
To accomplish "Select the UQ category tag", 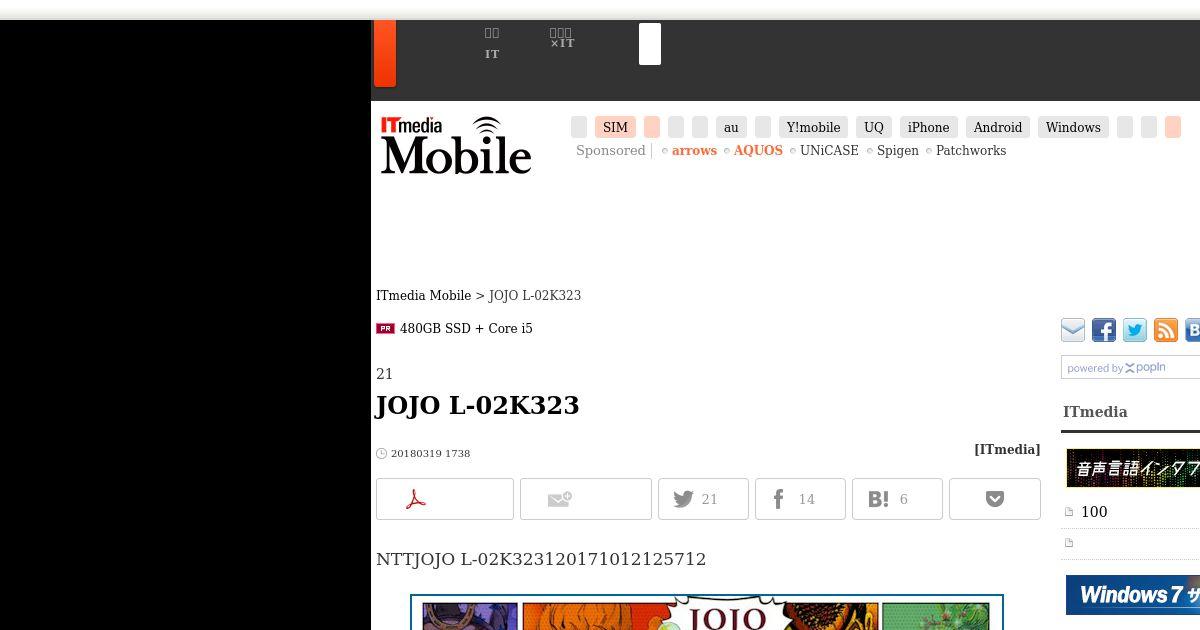I will tap(874, 127).
